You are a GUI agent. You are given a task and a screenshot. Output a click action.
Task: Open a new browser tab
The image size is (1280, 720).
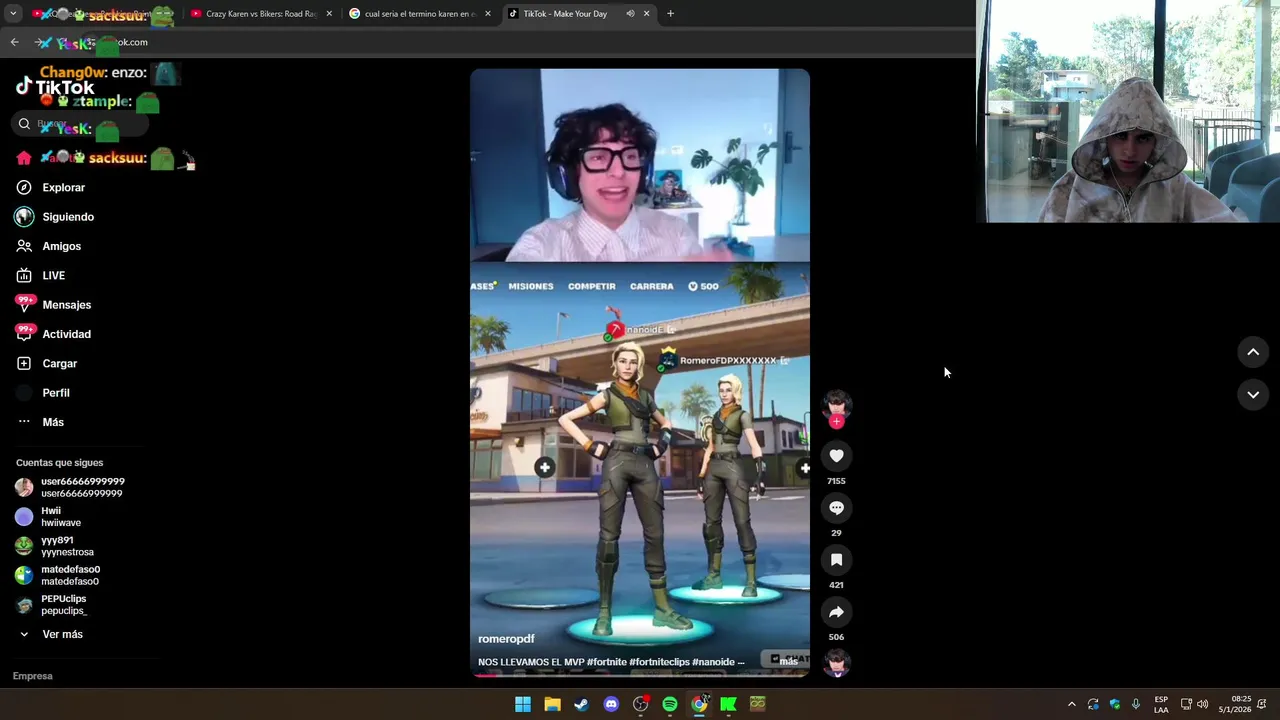point(670,14)
